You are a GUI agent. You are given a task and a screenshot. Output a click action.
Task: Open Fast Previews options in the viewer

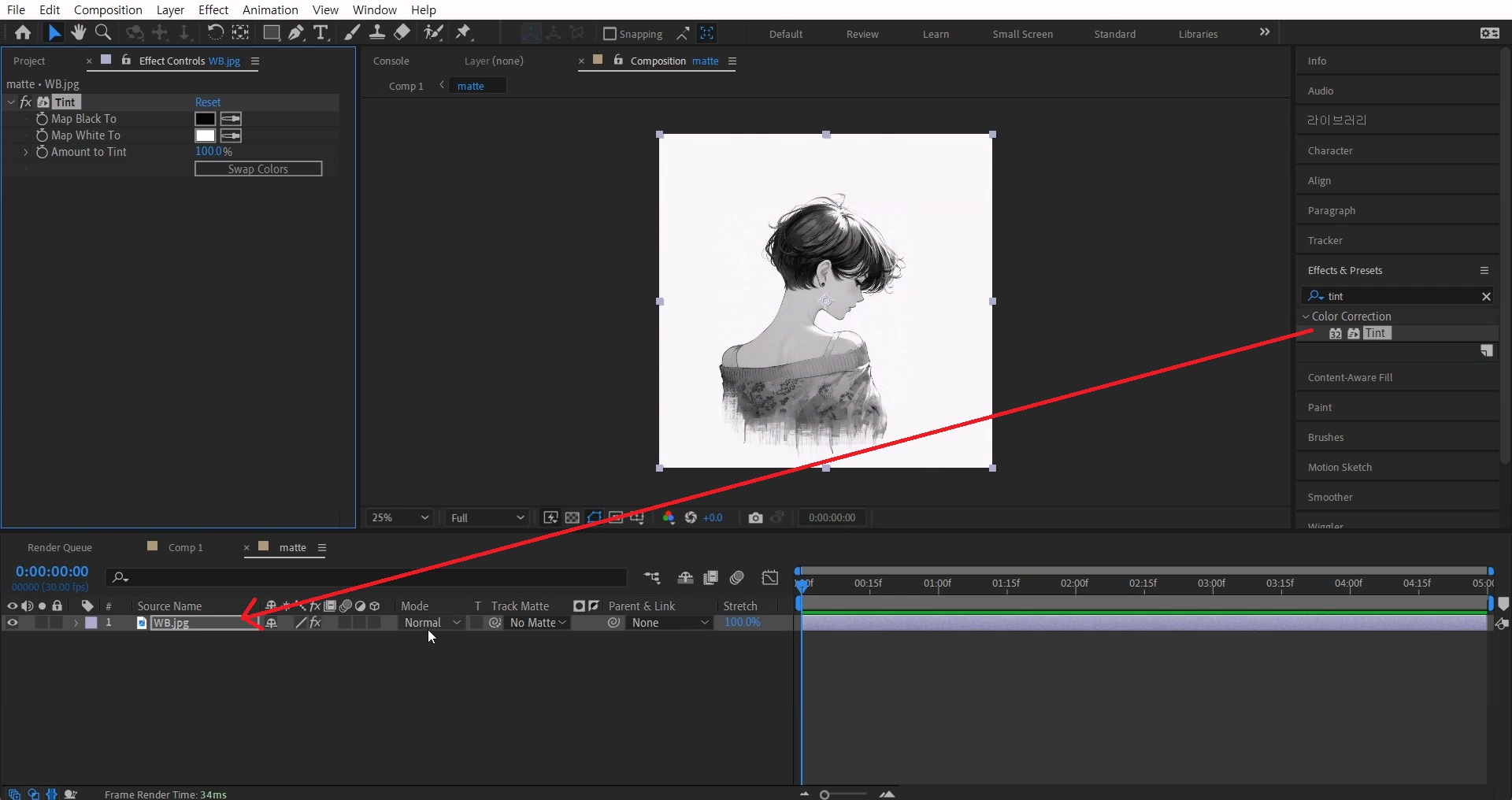click(550, 517)
